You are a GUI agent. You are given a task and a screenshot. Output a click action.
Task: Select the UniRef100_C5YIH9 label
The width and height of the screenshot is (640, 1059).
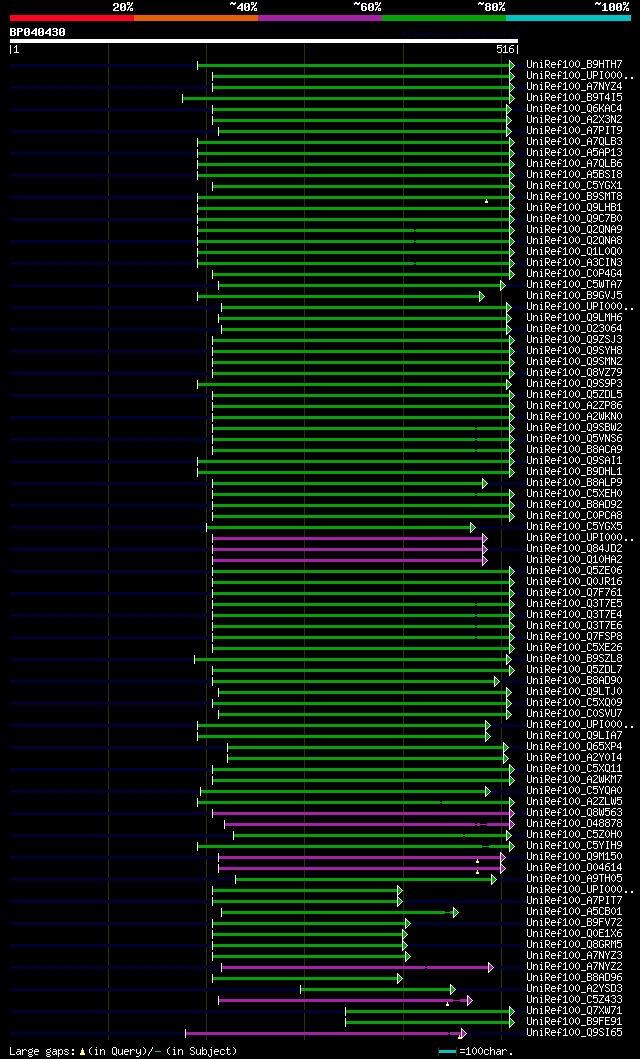(x=575, y=846)
